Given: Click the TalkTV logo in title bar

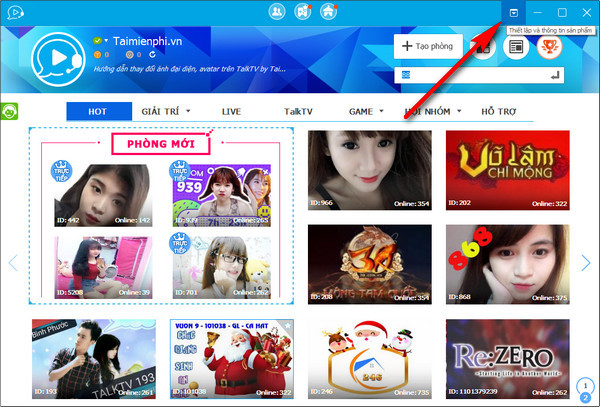Looking at the screenshot, I should point(15,13).
